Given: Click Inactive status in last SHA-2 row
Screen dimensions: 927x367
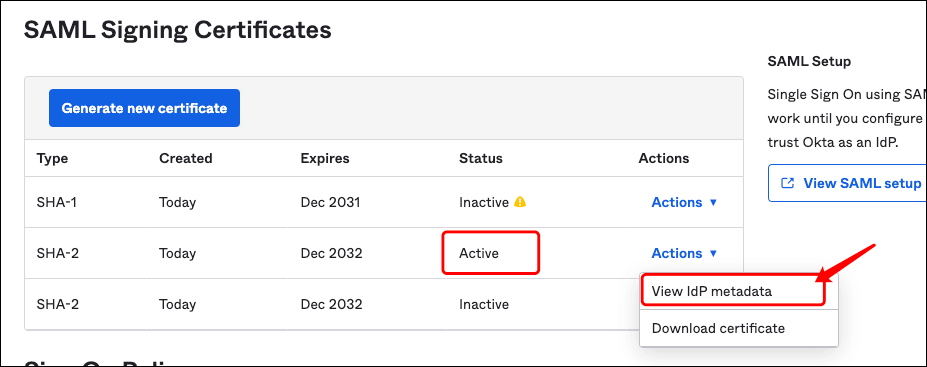Looking at the screenshot, I should [x=484, y=304].
